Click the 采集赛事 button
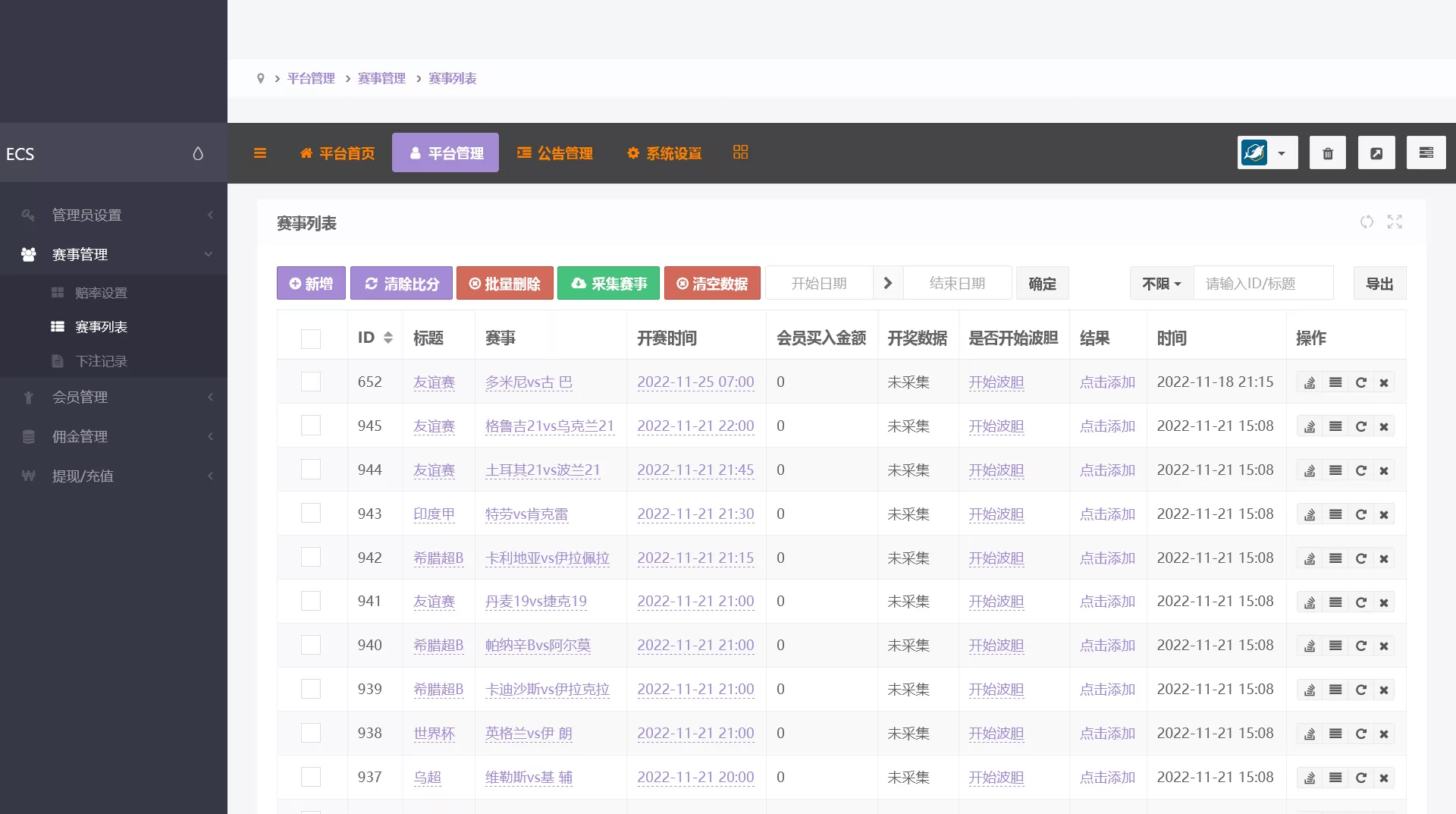Screen dimensions: 1456x814 pyautogui.click(x=608, y=283)
